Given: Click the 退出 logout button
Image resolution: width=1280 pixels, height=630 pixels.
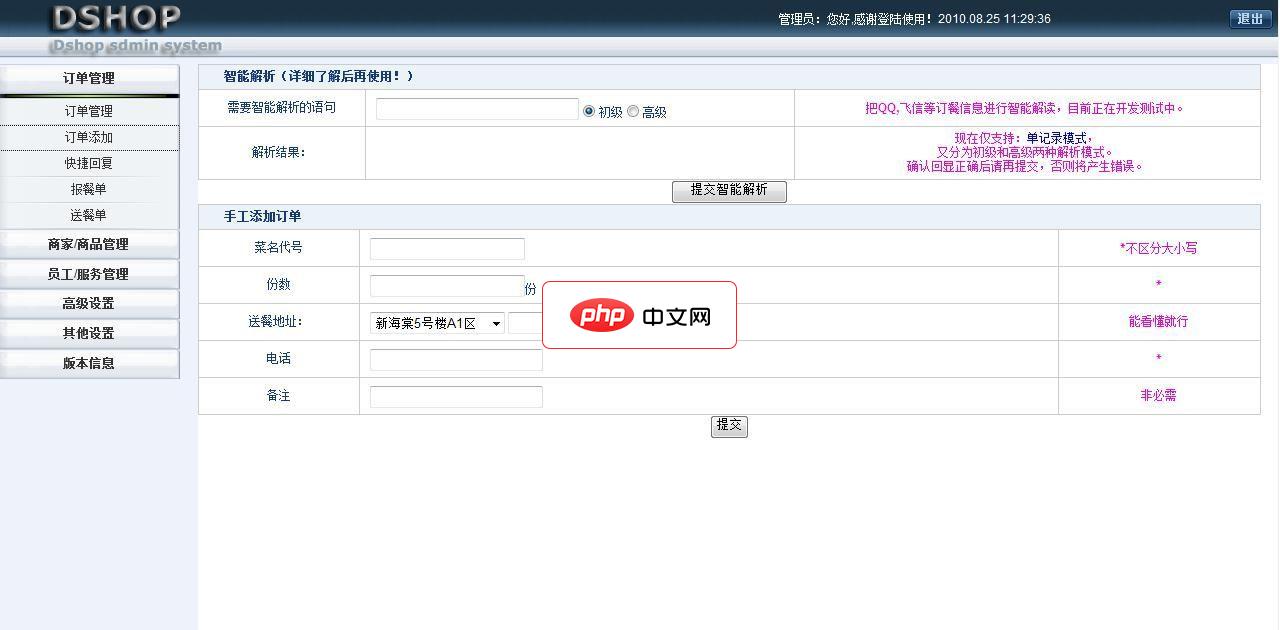Looking at the screenshot, I should [x=1250, y=19].
